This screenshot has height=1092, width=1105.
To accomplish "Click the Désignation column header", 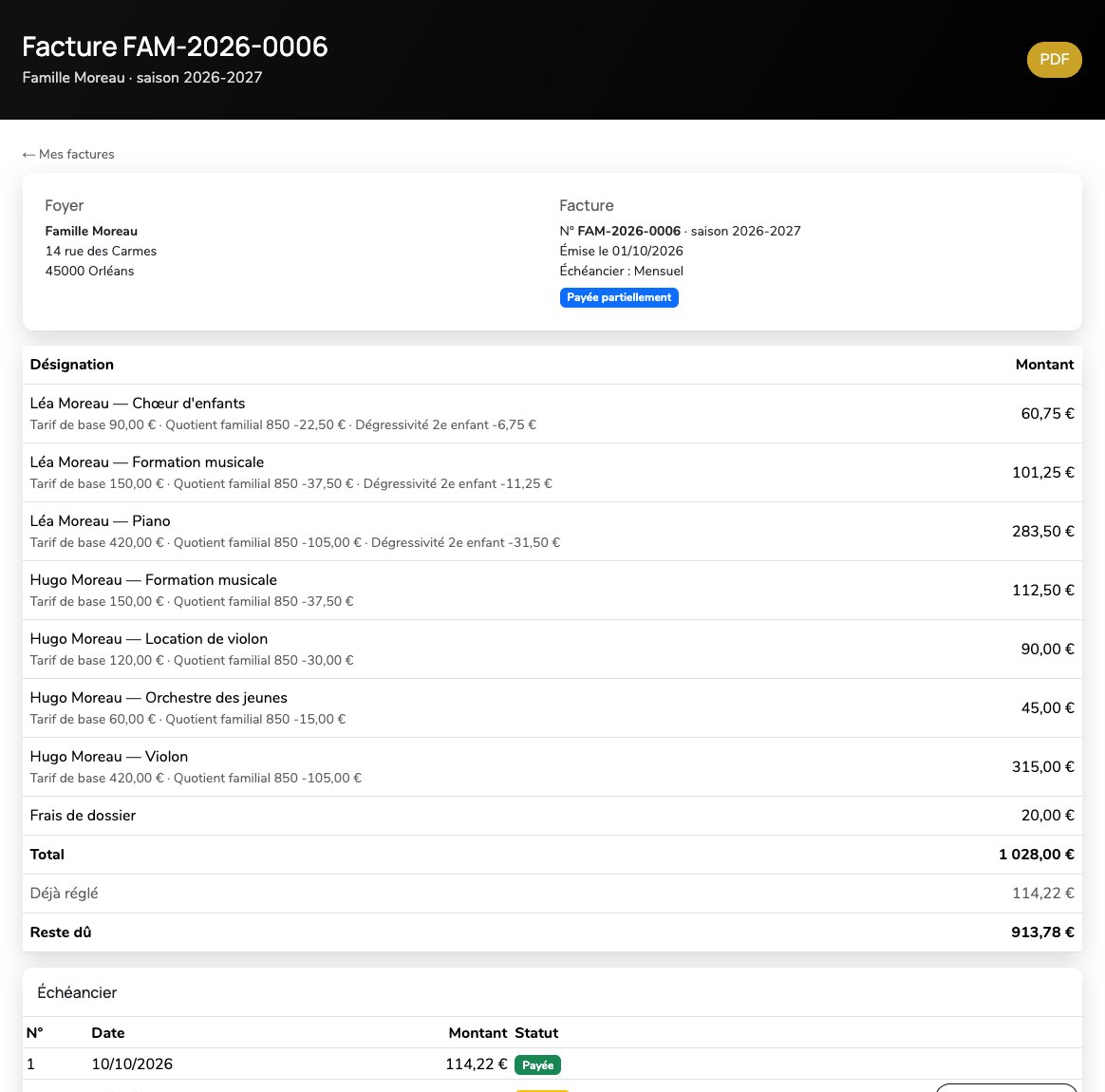I will [x=72, y=365].
